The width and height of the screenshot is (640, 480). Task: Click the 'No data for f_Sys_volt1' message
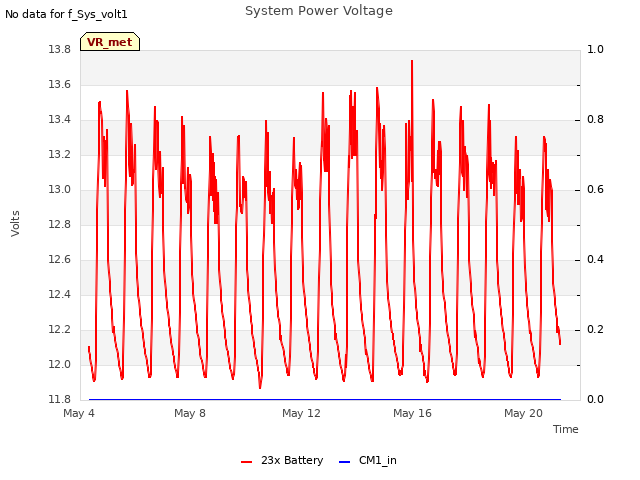[66, 14]
